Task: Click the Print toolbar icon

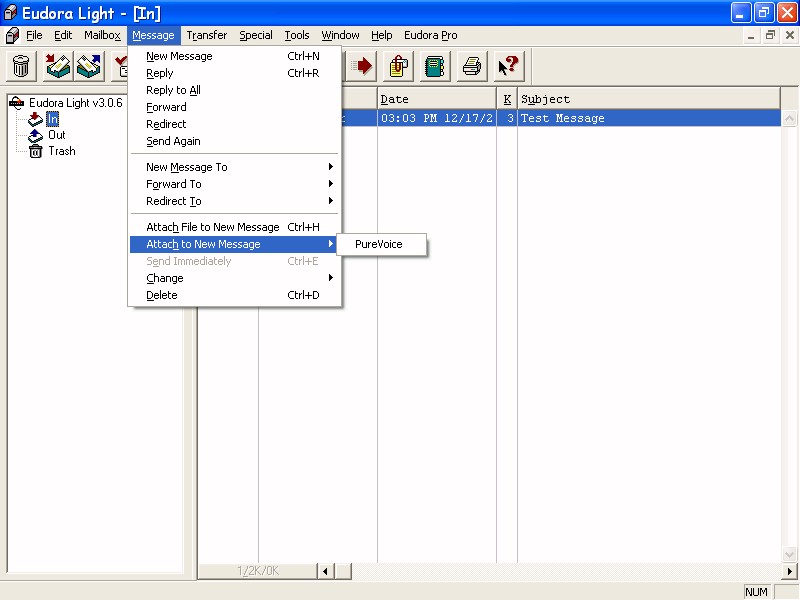Action: click(472, 66)
